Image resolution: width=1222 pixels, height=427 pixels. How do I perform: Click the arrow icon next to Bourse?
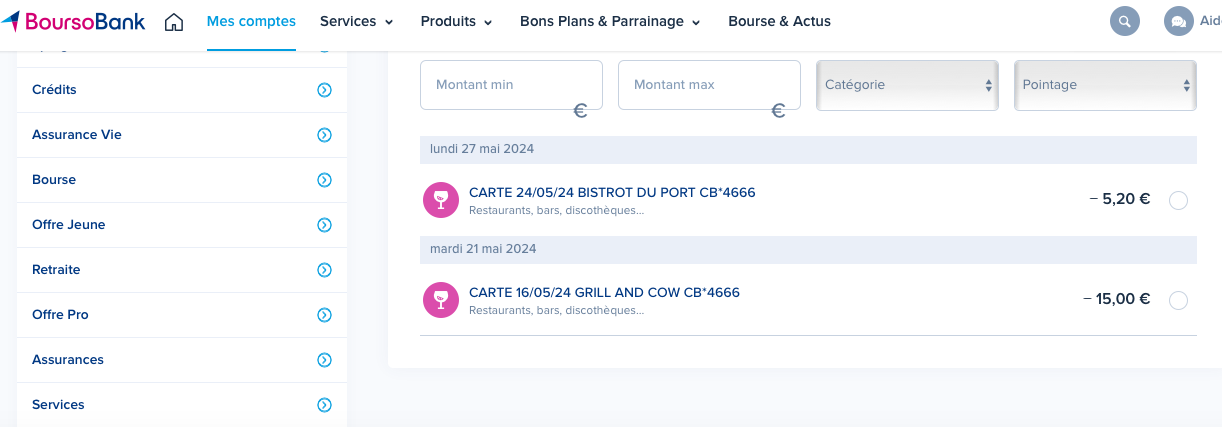[x=324, y=180]
